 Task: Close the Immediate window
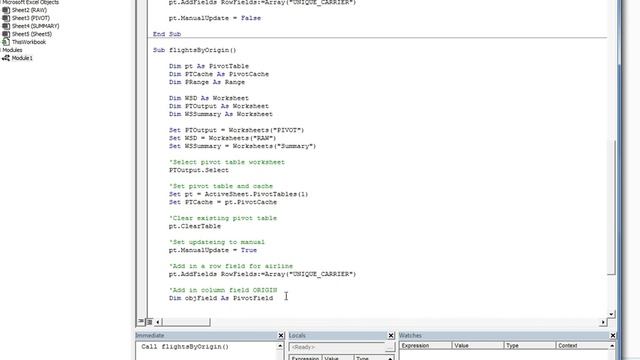coord(281,335)
